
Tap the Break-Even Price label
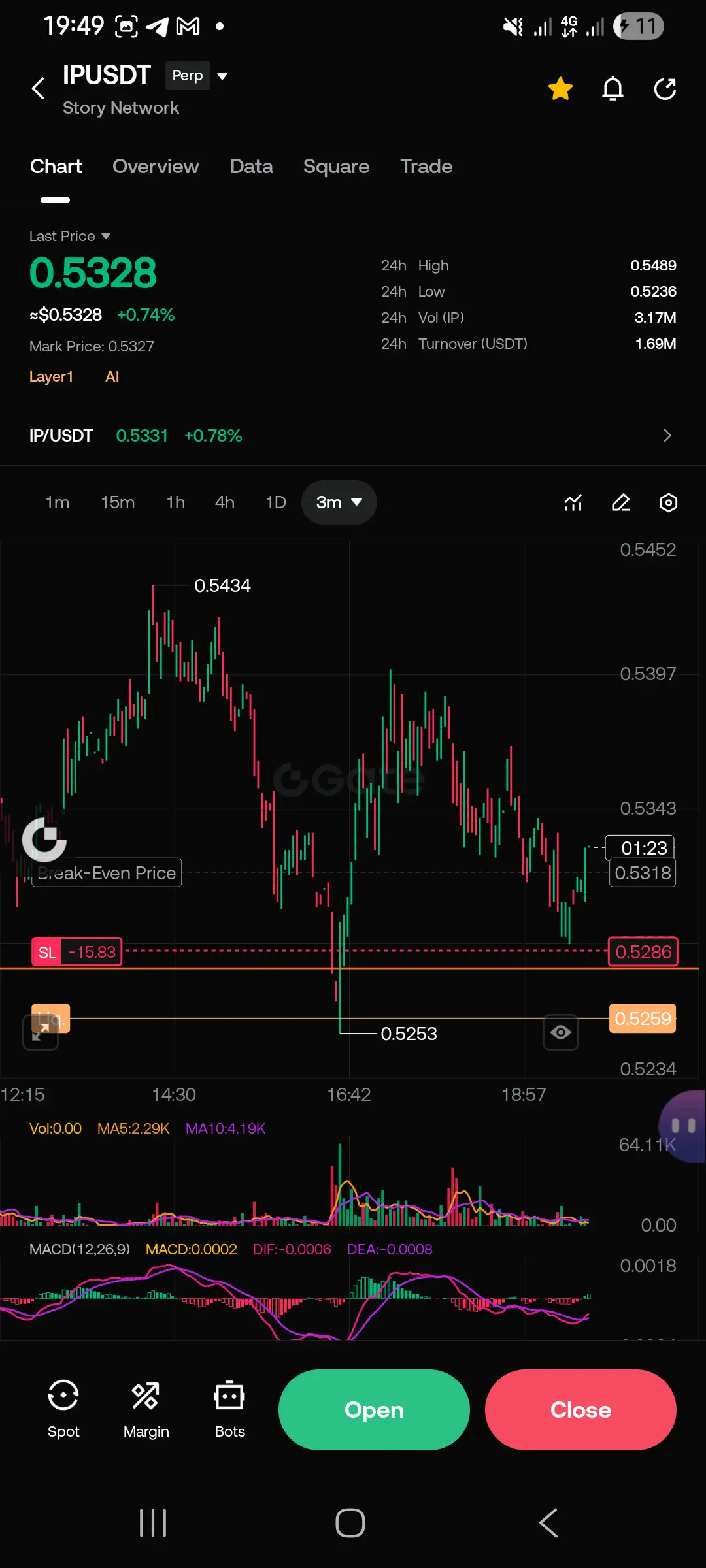[x=107, y=873]
